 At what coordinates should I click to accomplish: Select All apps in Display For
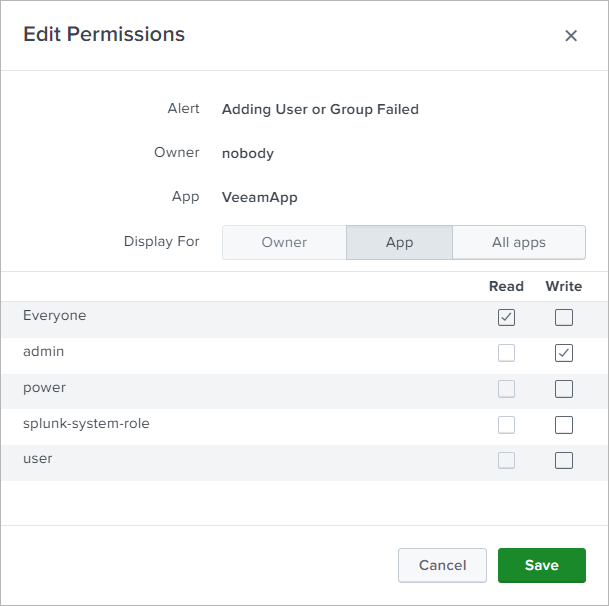519,243
